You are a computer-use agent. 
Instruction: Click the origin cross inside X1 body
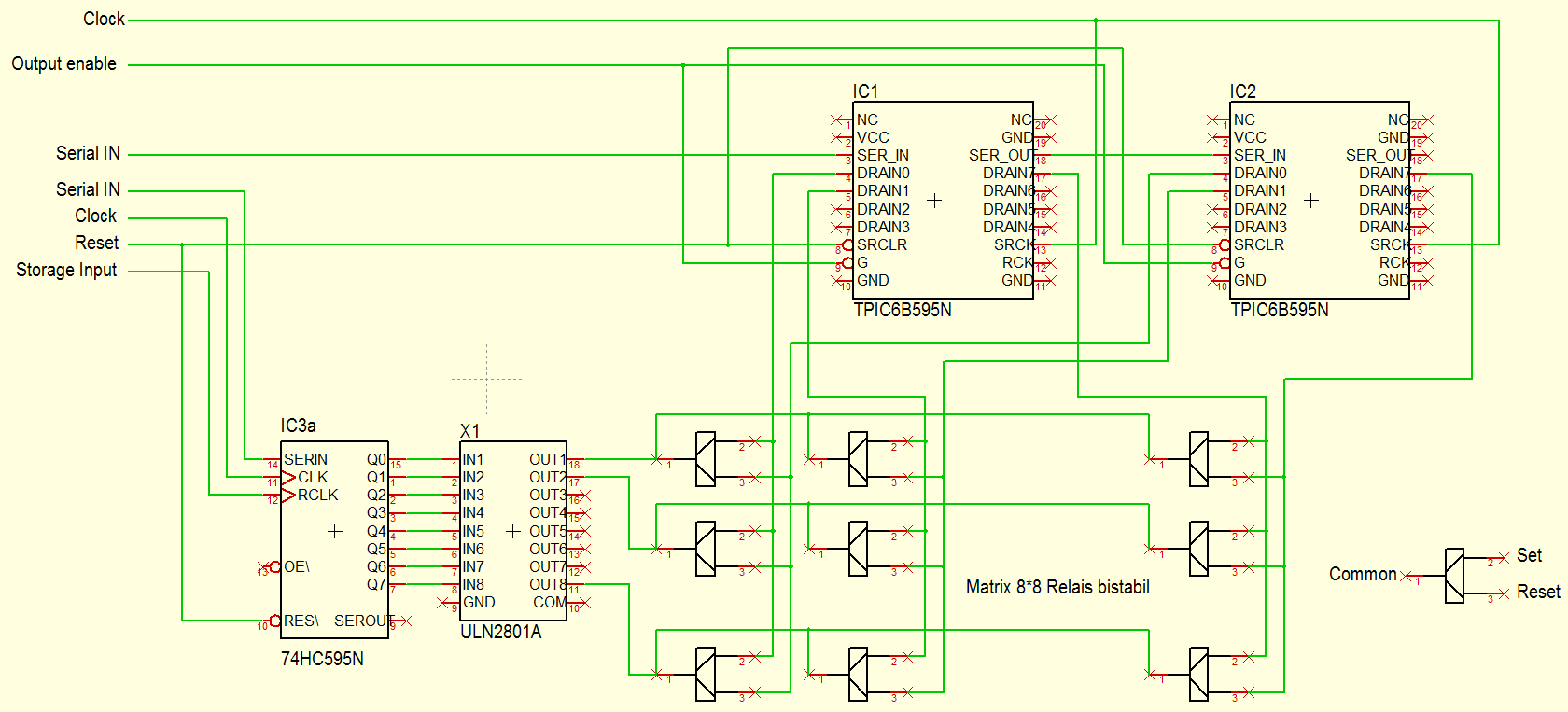pos(513,531)
